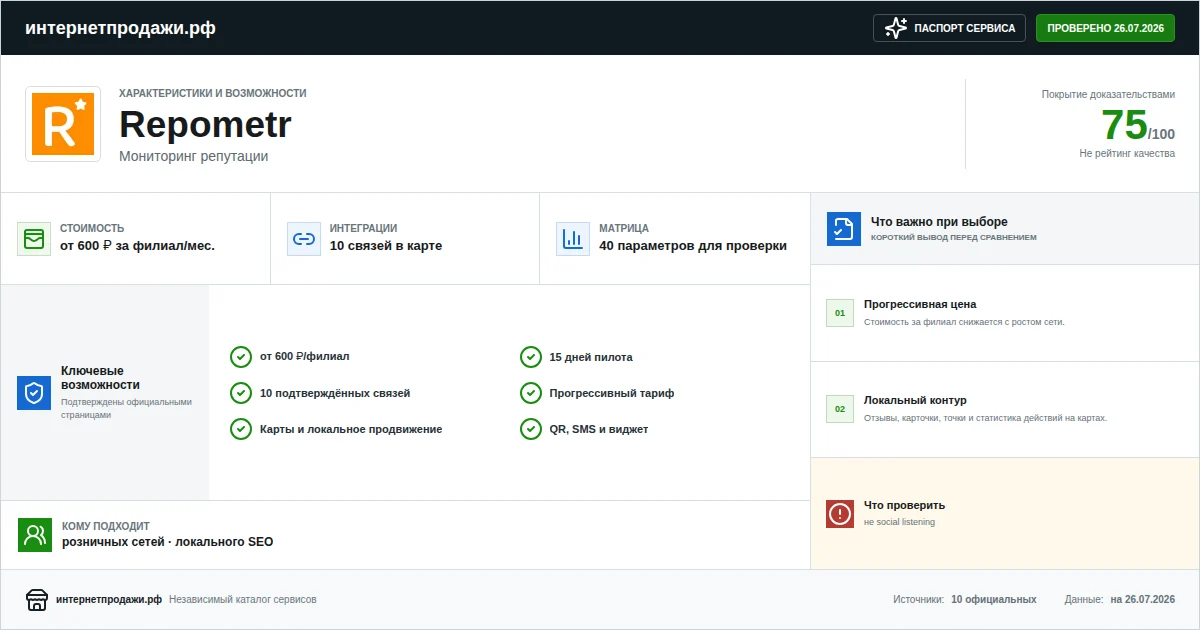Click the Repometr orange logo
Image resolution: width=1200 pixels, height=630 pixels.
coord(63,124)
